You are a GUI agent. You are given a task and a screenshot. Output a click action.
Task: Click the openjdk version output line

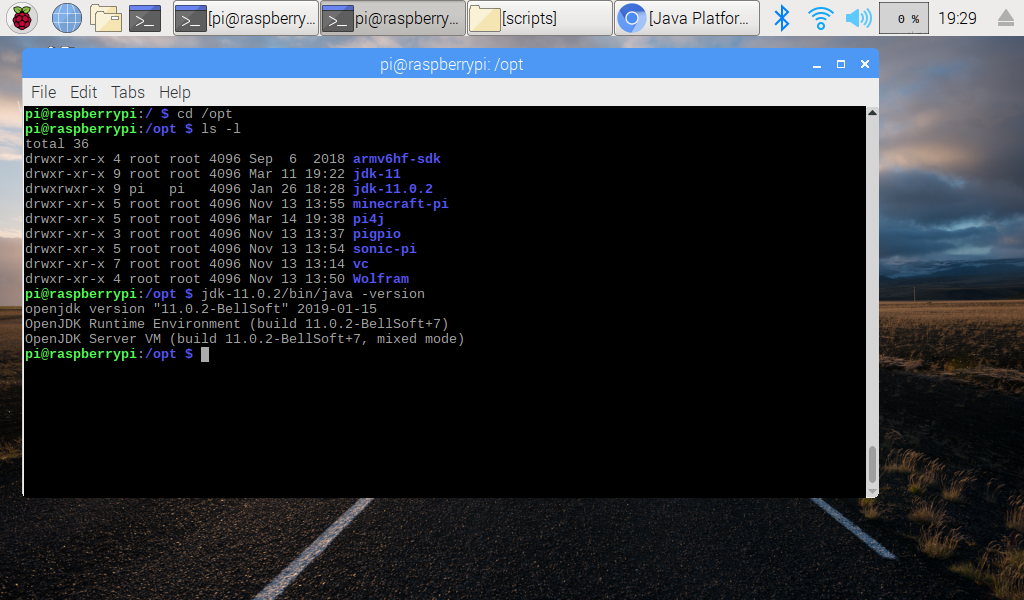point(200,309)
